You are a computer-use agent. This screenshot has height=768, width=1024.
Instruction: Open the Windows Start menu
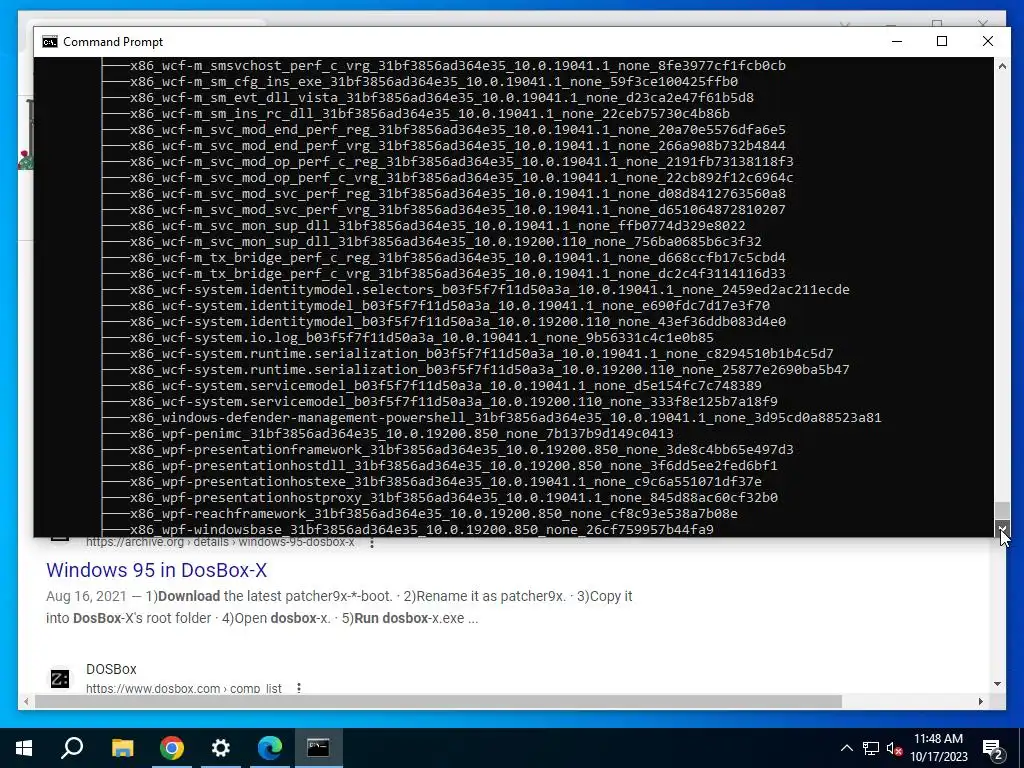click(24, 748)
